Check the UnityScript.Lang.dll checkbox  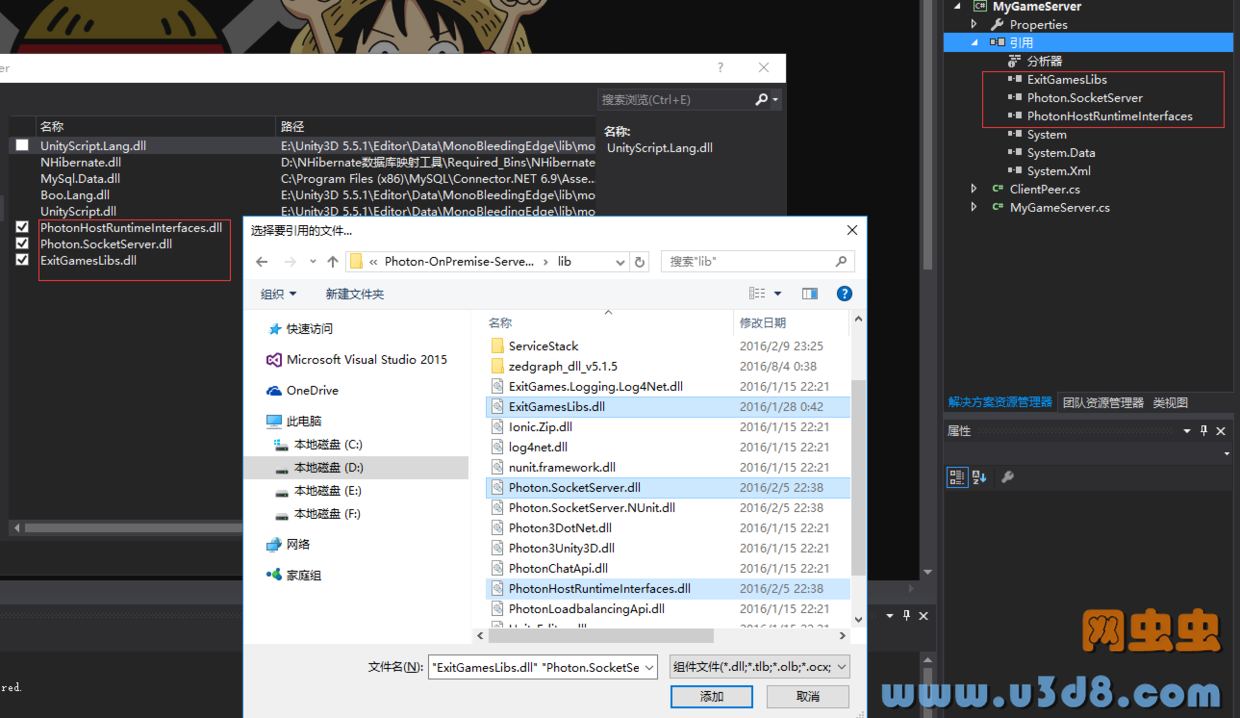click(x=22, y=145)
